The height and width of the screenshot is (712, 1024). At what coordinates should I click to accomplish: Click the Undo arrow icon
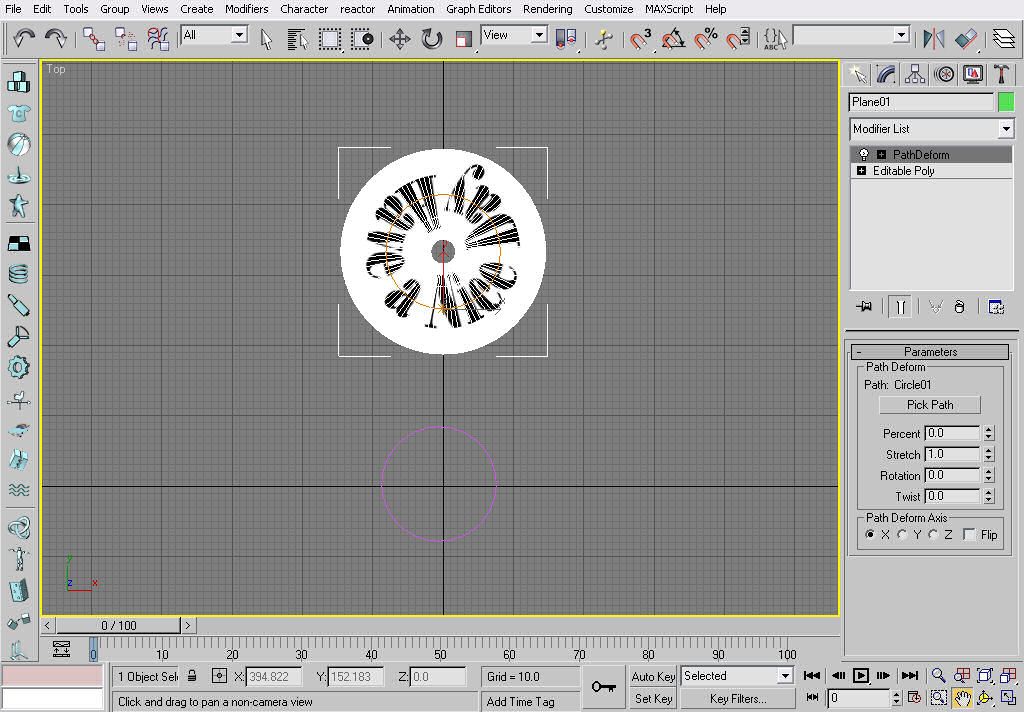(x=24, y=39)
